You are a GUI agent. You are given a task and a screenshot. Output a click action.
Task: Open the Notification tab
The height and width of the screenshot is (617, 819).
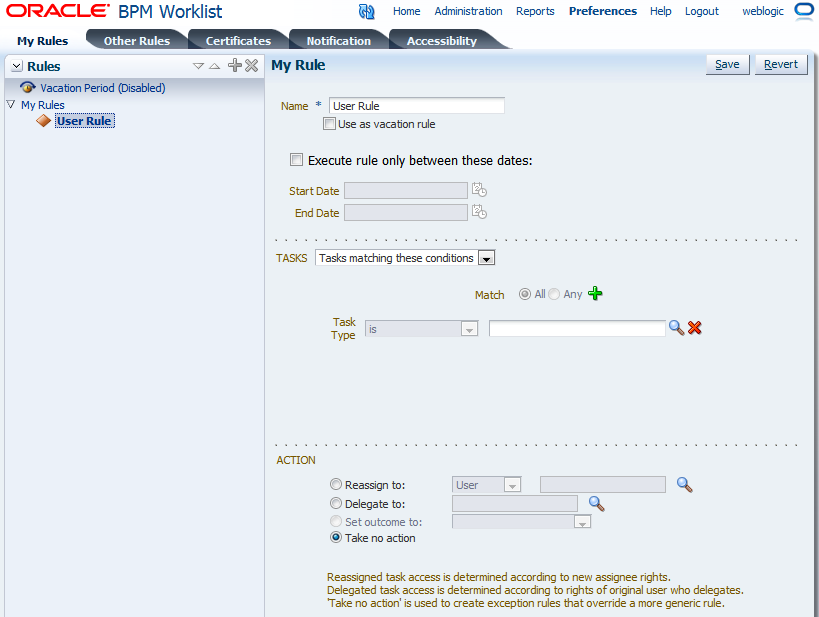click(338, 41)
